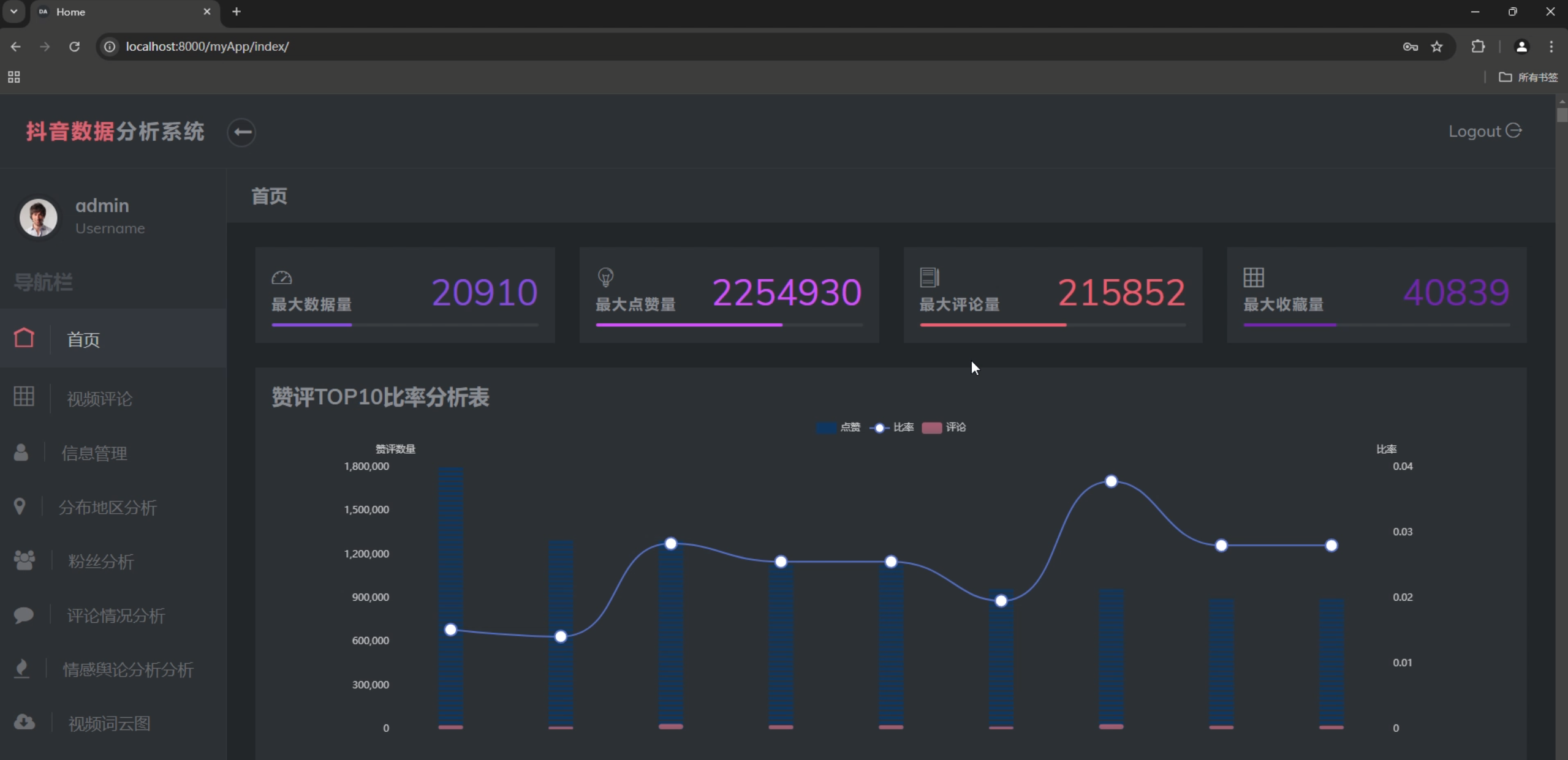Open the admin avatar picture
The width and height of the screenshot is (1568, 760).
(38, 217)
